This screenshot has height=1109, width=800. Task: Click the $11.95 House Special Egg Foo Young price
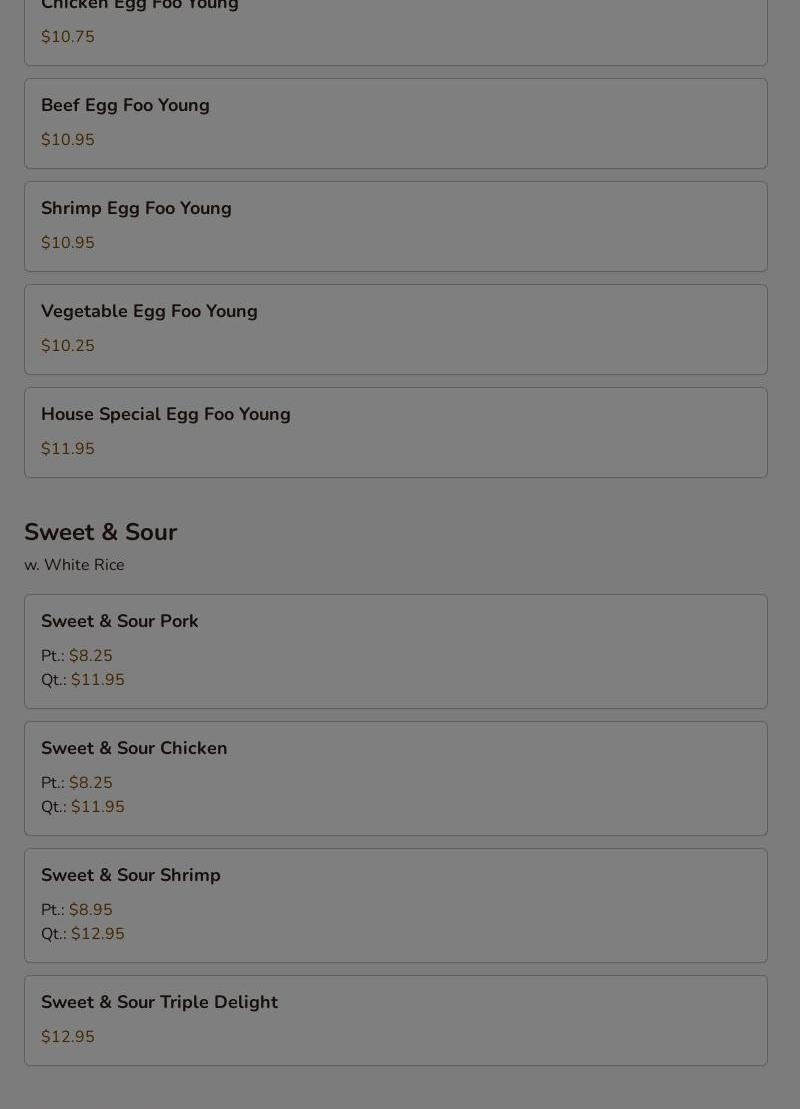click(68, 449)
